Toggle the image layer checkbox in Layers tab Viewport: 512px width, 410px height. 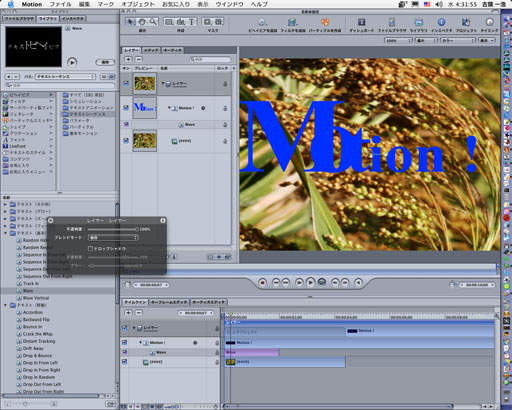[126, 141]
